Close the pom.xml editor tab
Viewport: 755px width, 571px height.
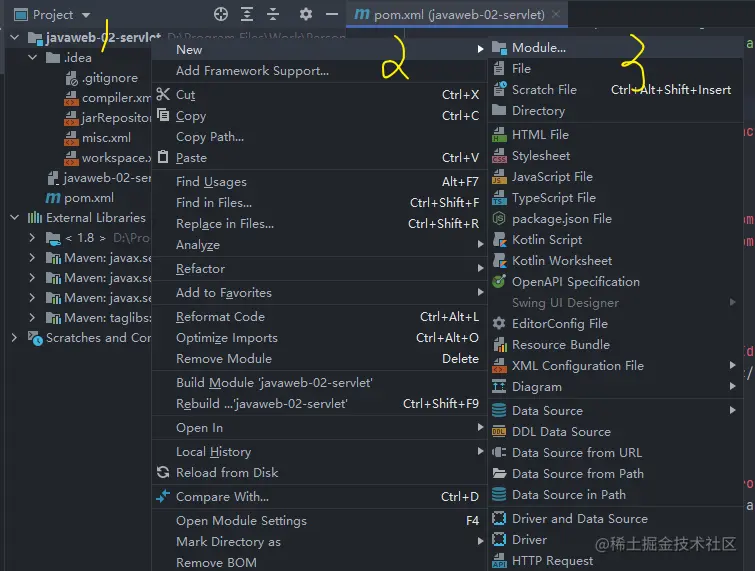click(x=556, y=14)
